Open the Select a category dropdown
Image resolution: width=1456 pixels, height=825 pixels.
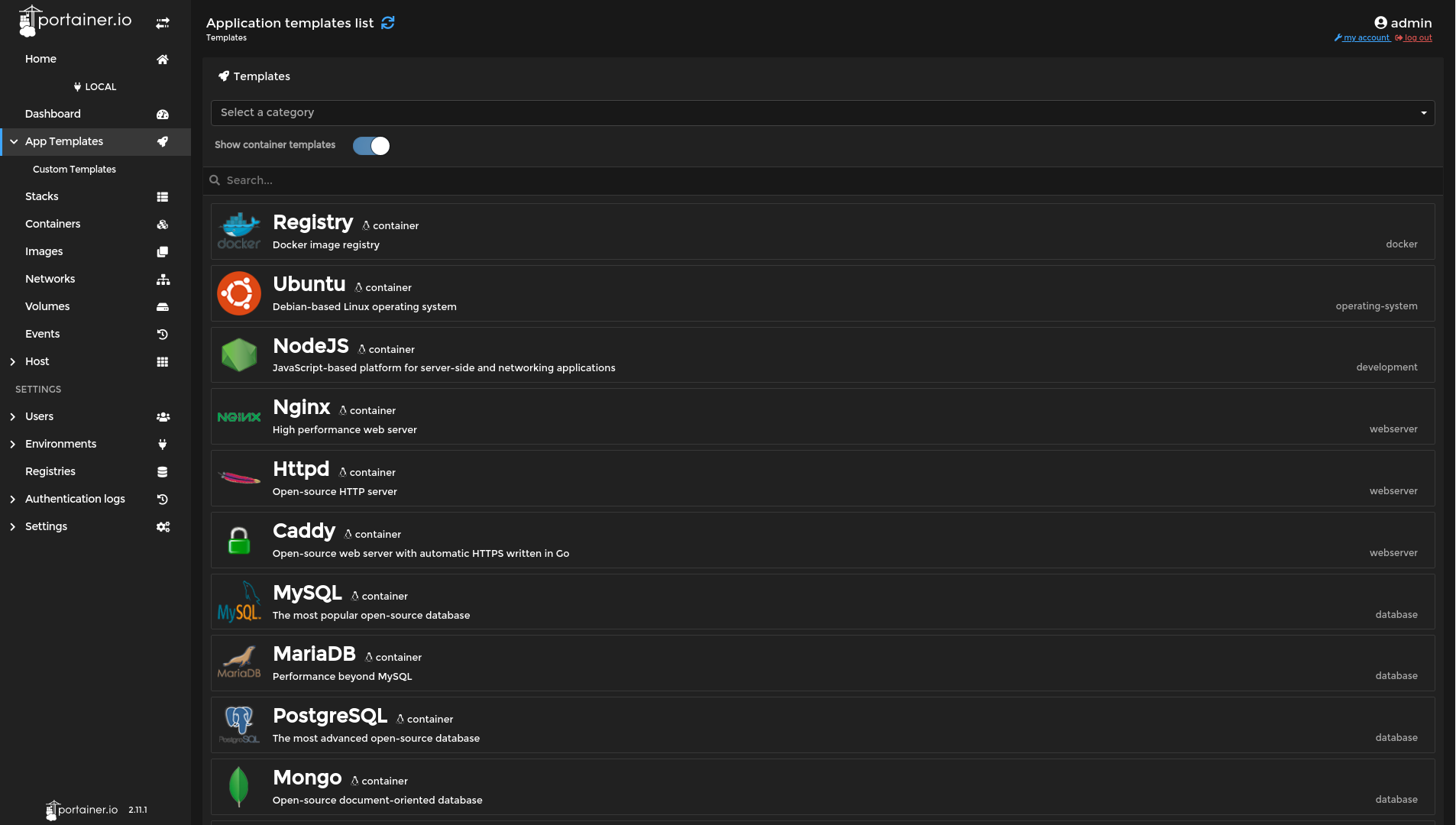(823, 113)
